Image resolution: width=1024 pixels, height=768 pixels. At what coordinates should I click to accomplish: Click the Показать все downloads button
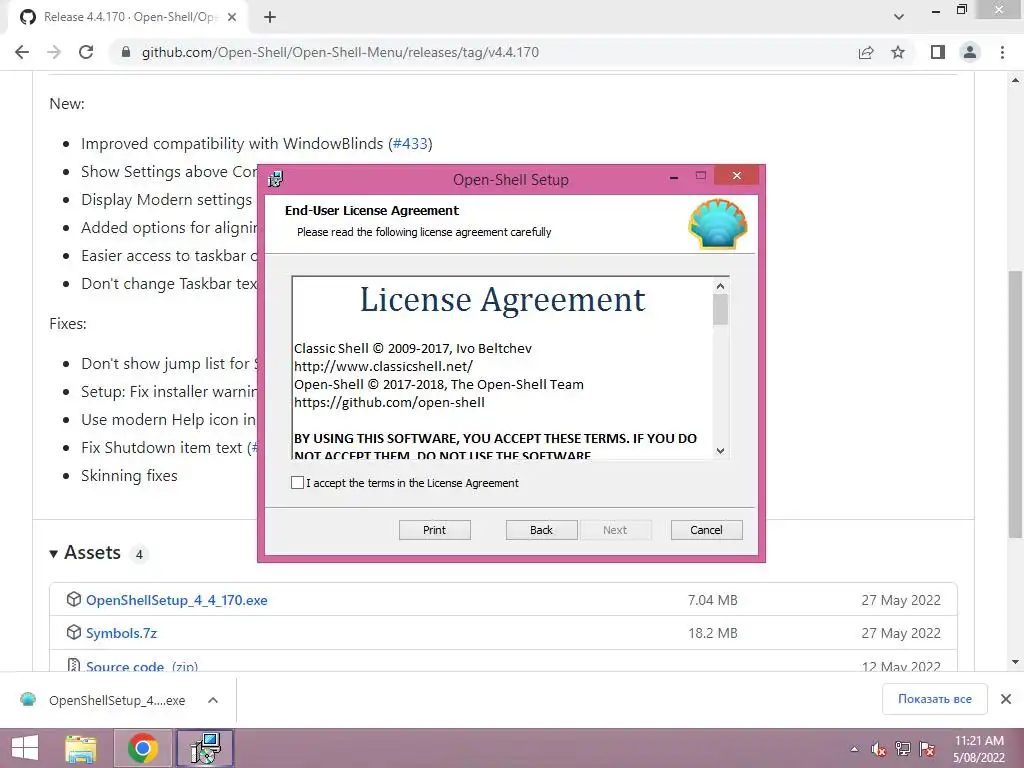pos(935,699)
